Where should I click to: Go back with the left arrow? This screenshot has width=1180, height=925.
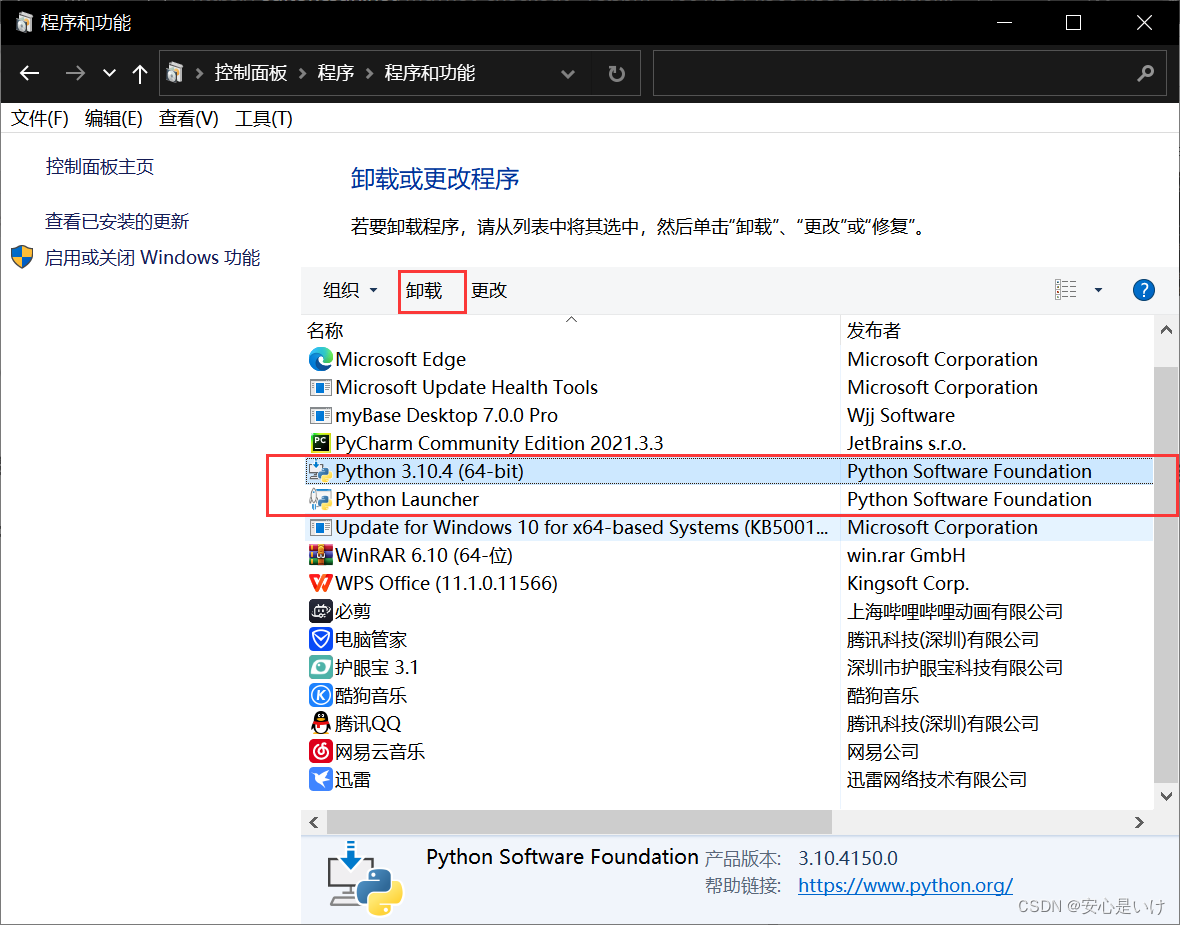pos(29,73)
